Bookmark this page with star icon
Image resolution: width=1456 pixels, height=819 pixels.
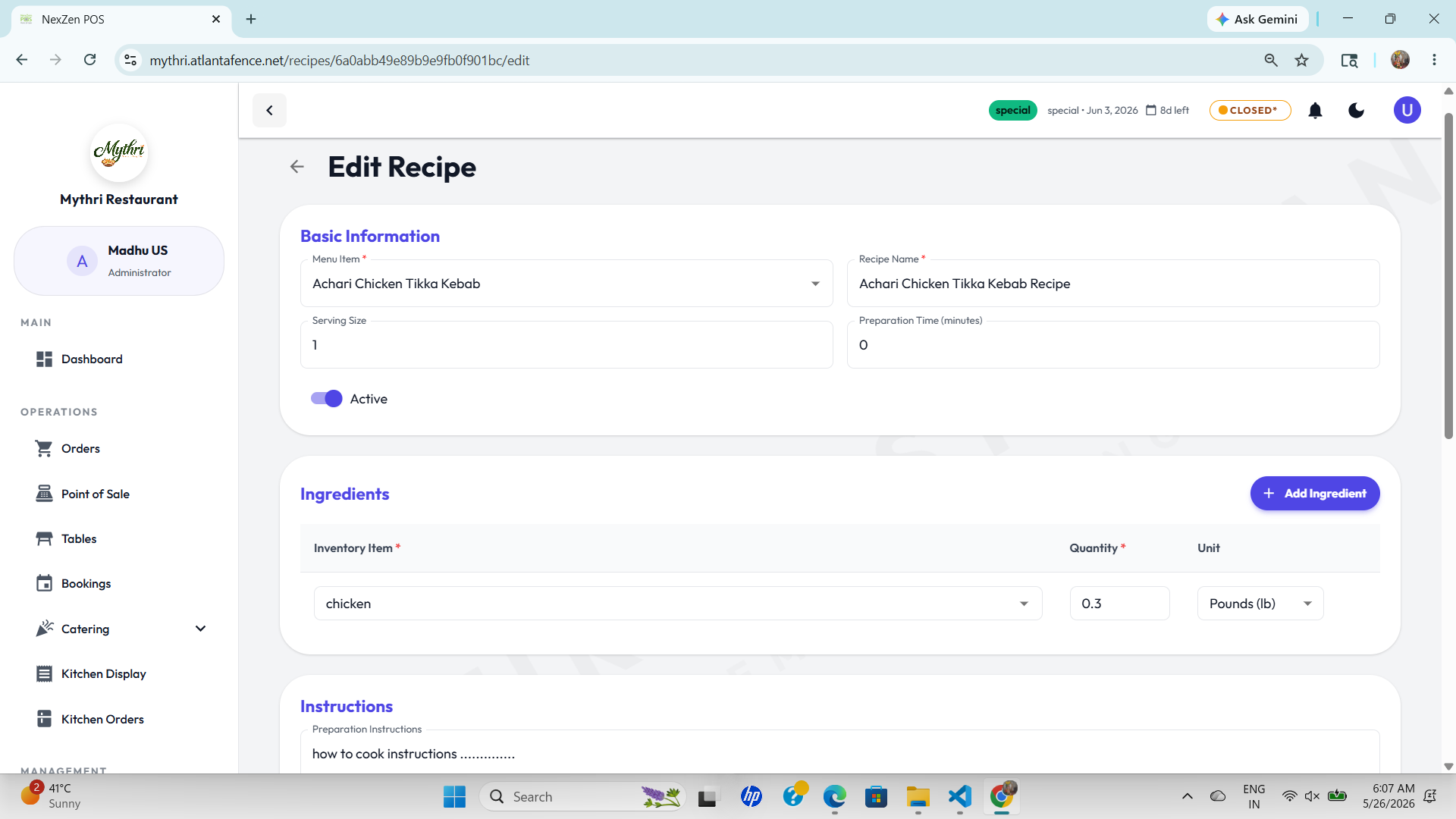coord(1302,60)
